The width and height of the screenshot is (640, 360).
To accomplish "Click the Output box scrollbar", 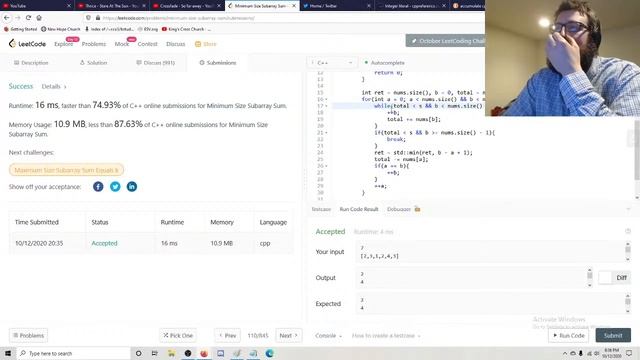I will pos(589,278).
